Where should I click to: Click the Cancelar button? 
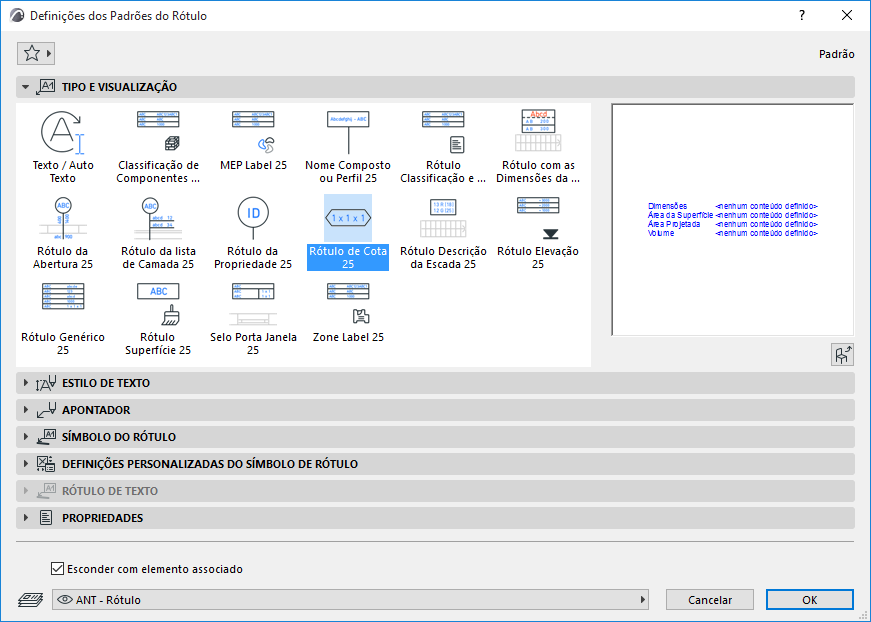(710, 600)
